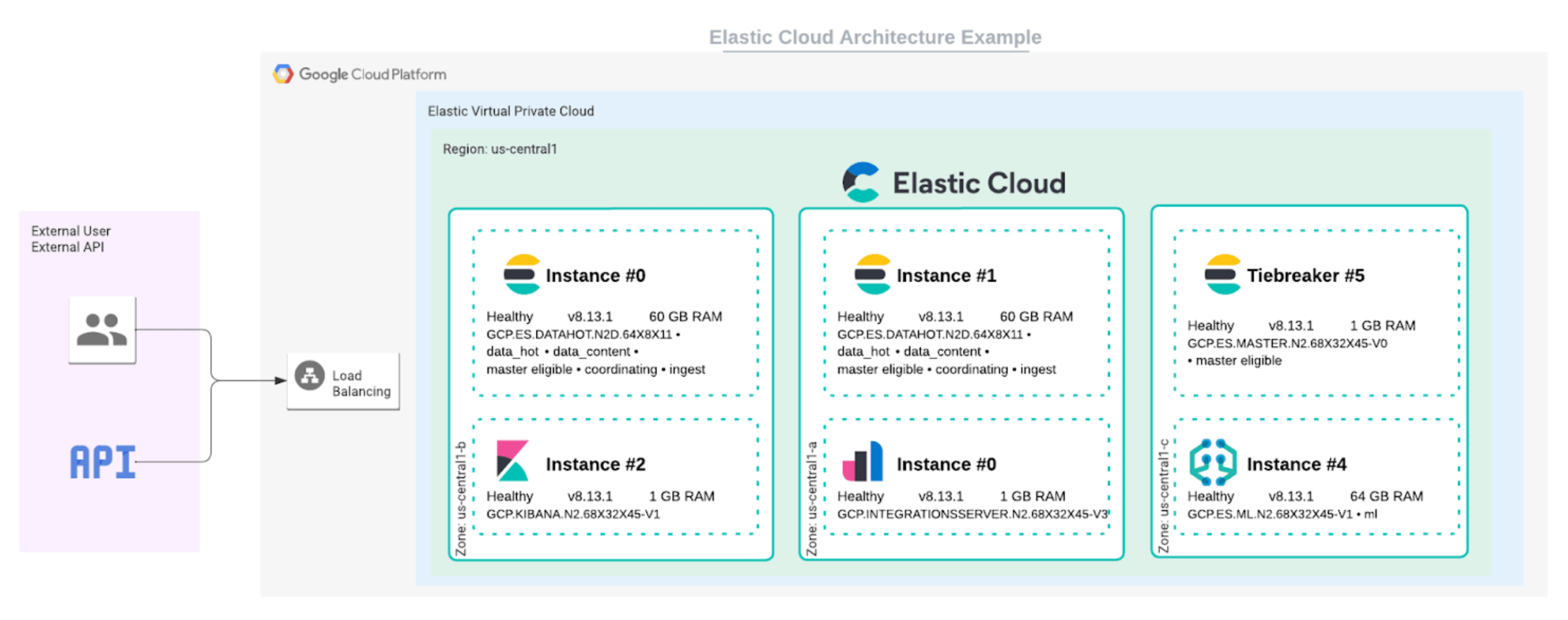This screenshot has width=1568, height=620.
Task: Click the Elastic Cloud logo icon
Action: pyautogui.click(x=861, y=182)
